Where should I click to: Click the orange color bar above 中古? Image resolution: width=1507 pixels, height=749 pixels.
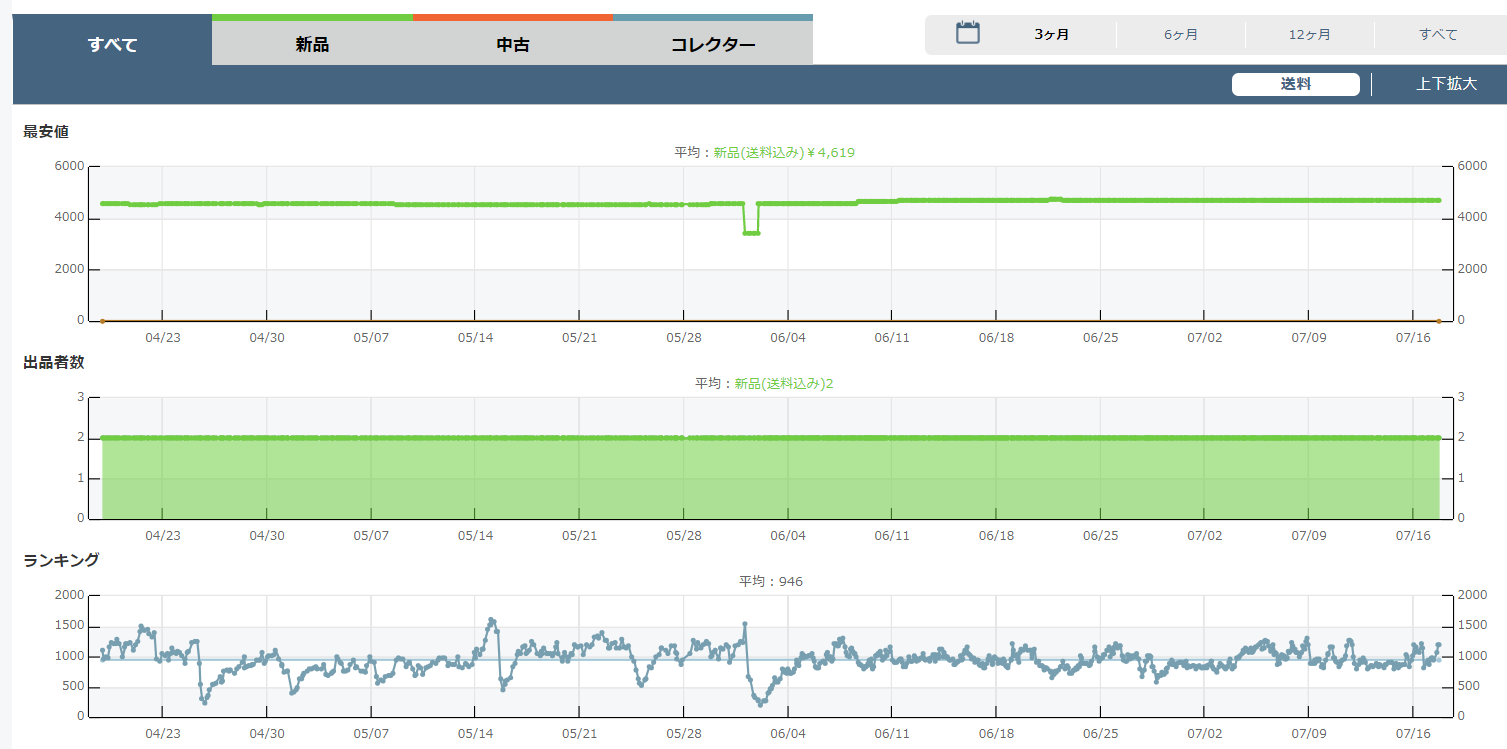[513, 18]
